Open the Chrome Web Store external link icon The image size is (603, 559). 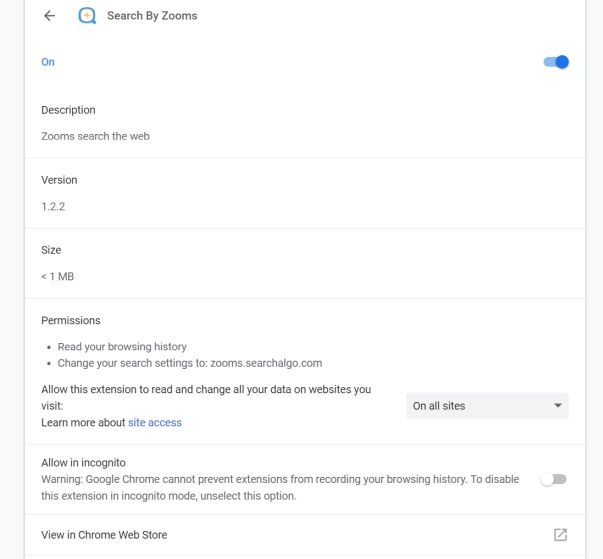560,535
